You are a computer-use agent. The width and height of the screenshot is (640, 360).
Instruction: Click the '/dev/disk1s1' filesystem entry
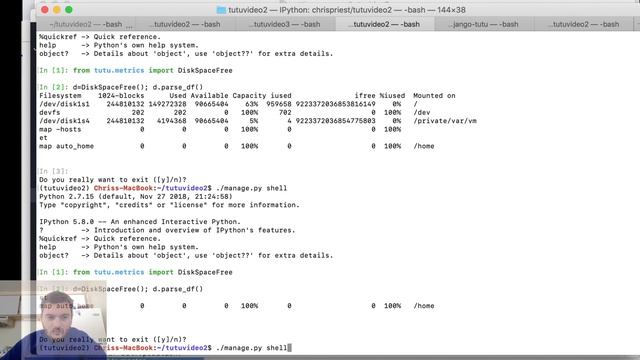click(64, 104)
